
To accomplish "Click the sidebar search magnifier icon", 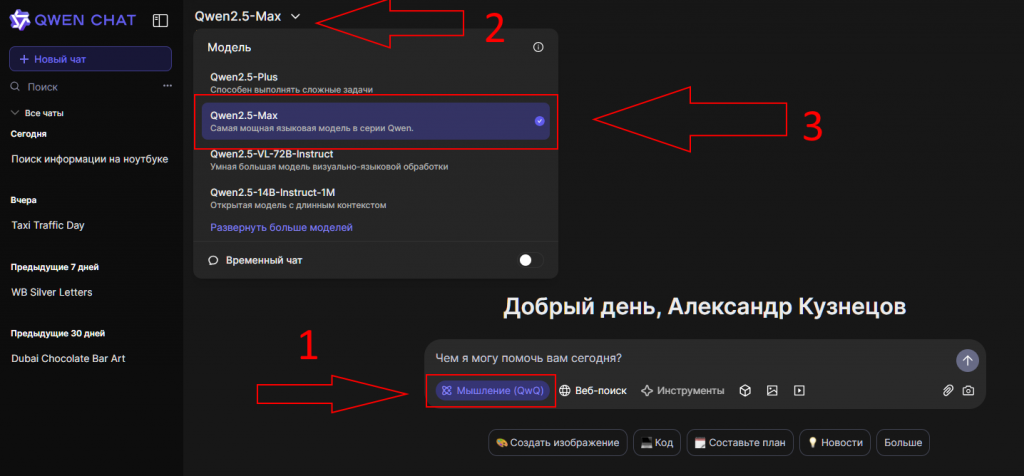I will [x=16, y=86].
